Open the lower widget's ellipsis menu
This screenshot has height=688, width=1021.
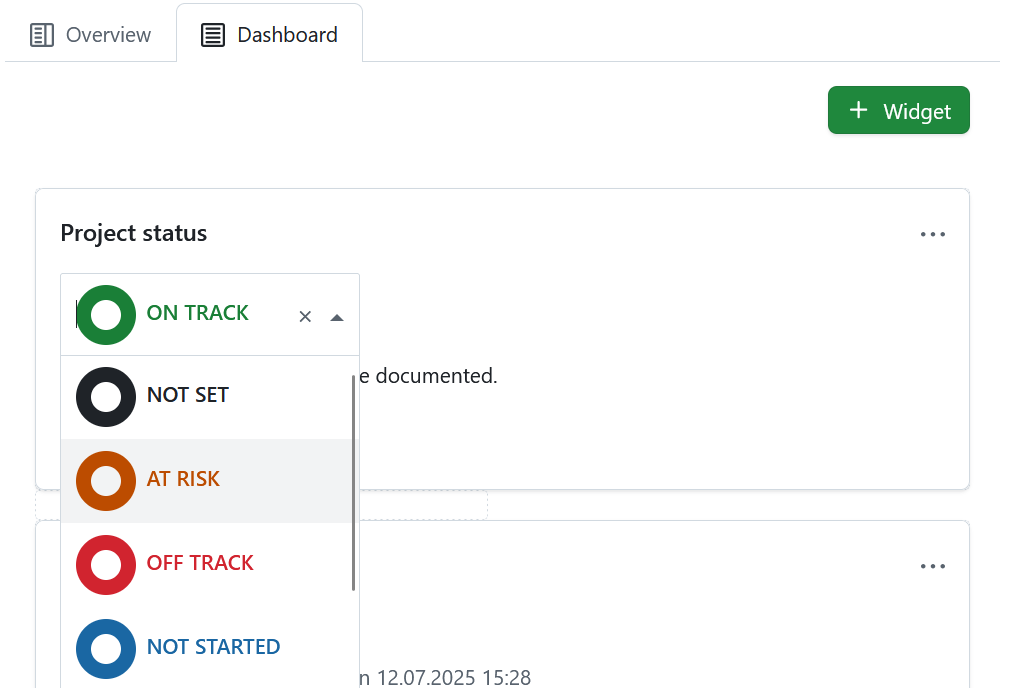[x=932, y=565]
